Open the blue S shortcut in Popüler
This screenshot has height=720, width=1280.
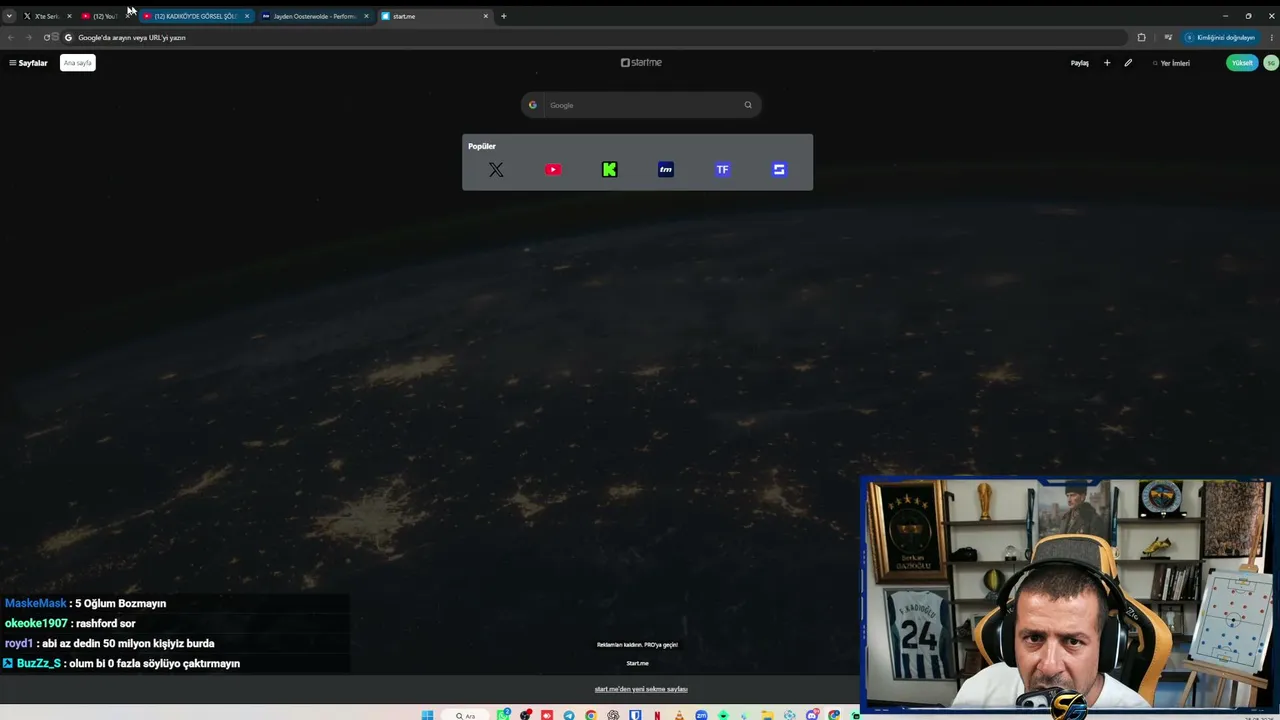click(779, 170)
